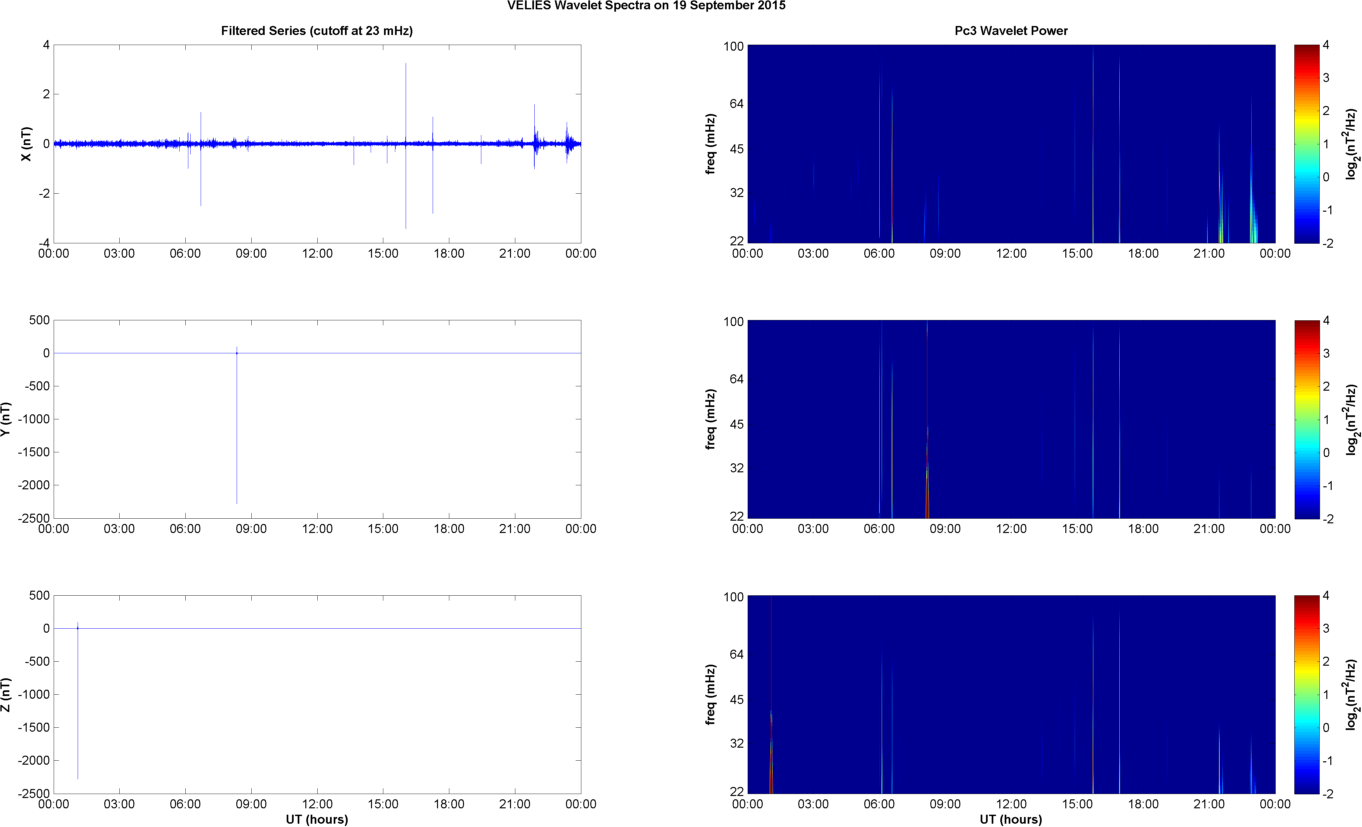
Task: Click the log2(nT²/Hz) label of the middle colorbar
Action: point(1352,419)
